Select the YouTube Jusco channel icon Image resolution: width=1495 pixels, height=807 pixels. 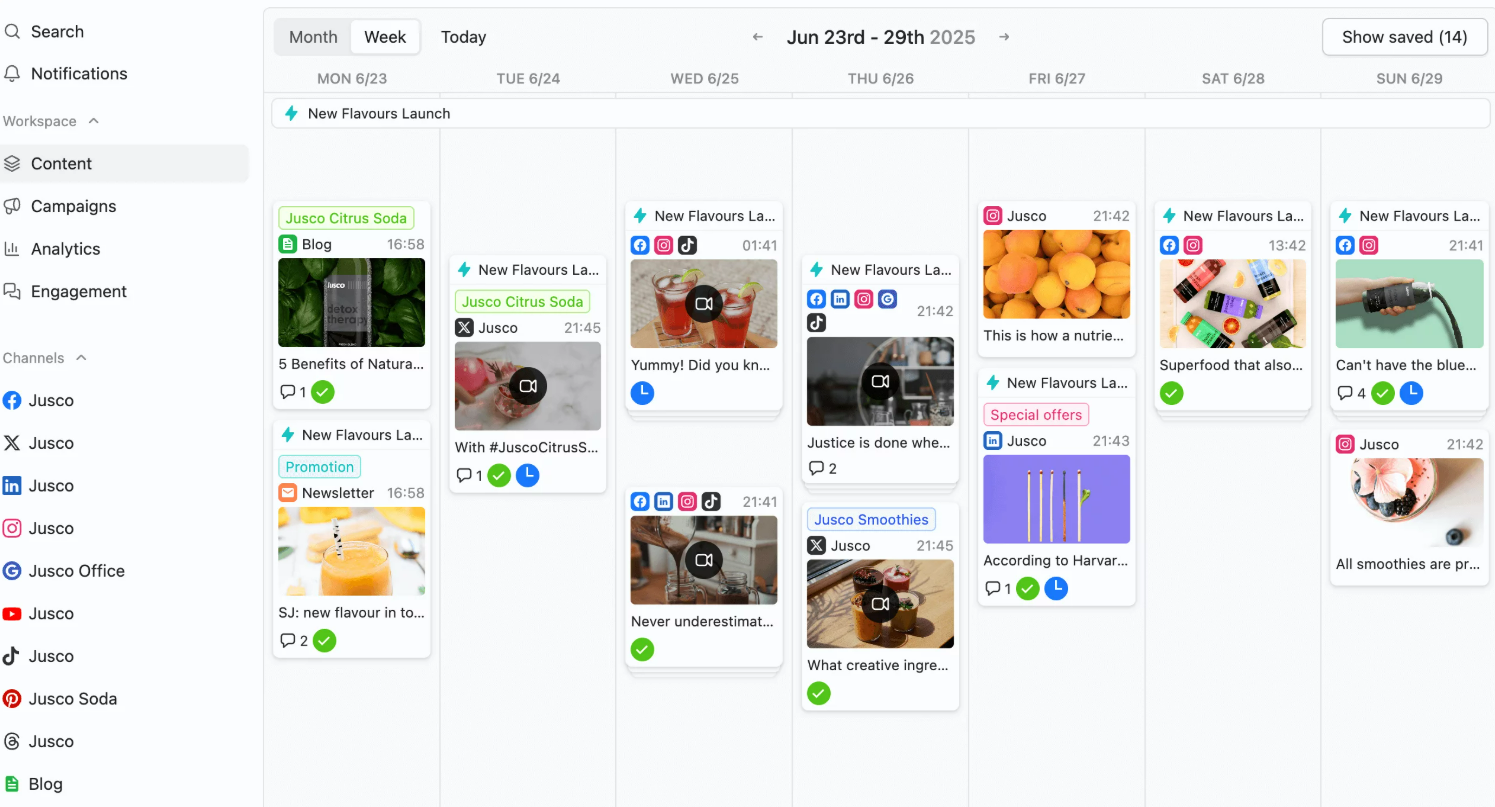[12, 614]
